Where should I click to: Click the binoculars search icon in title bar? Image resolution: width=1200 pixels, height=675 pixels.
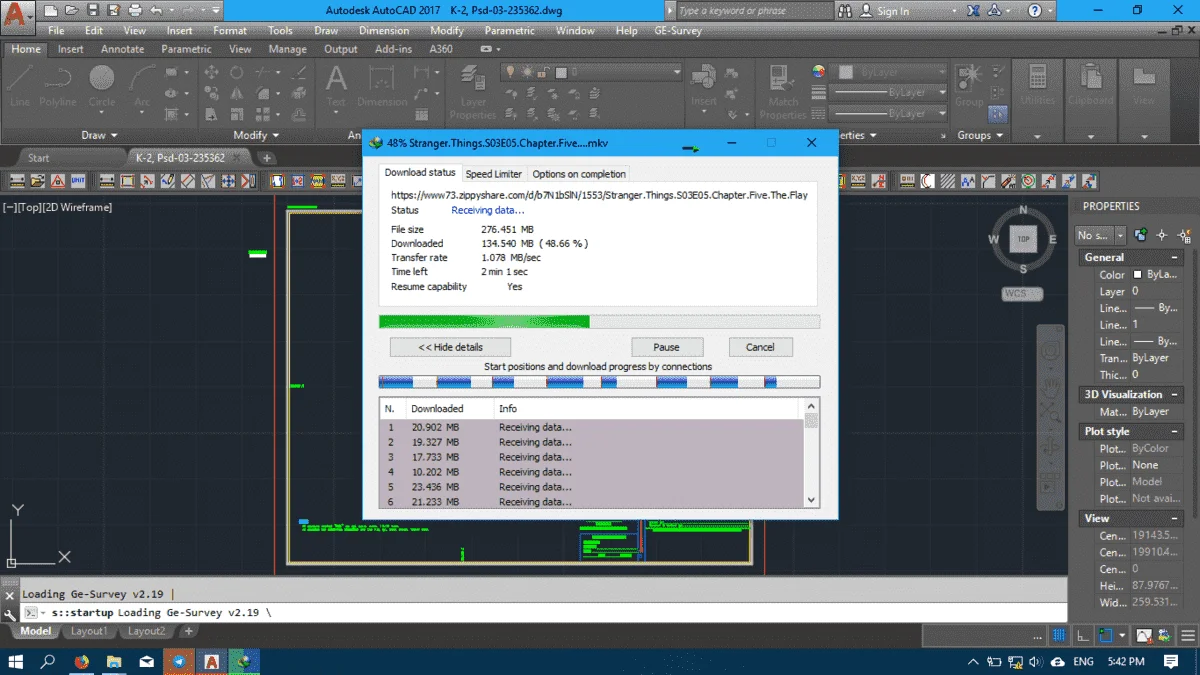tap(846, 11)
